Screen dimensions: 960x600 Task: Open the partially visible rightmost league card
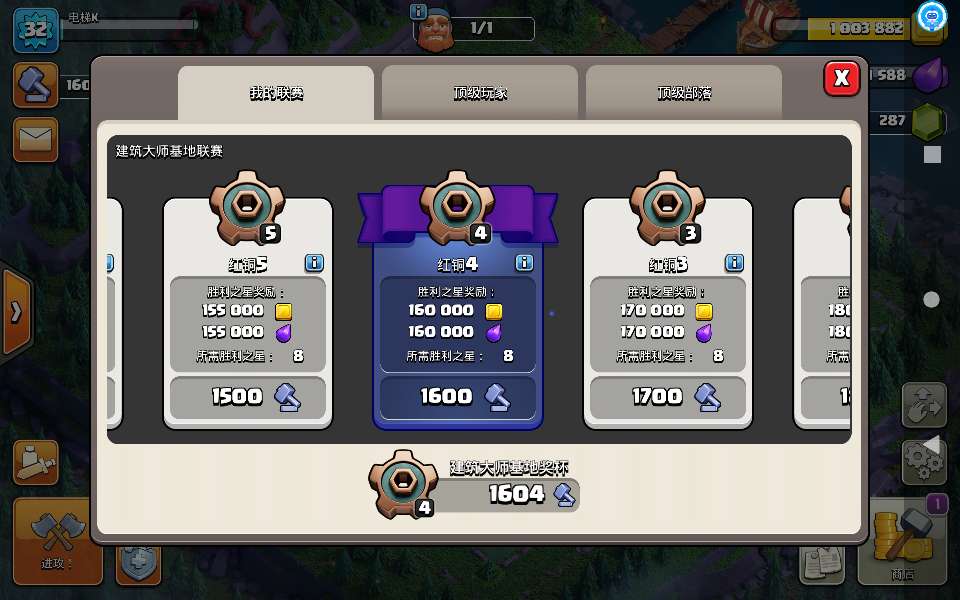tap(822, 312)
